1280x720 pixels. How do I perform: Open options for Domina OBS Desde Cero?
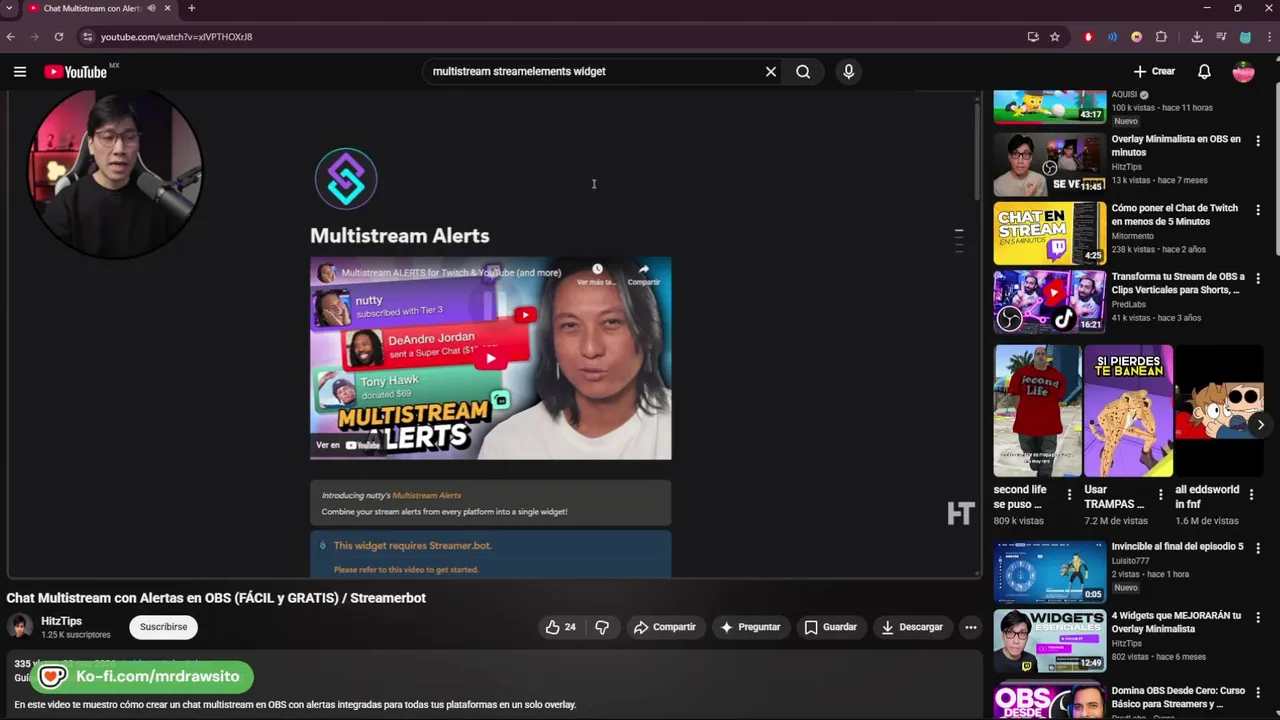click(1258, 692)
